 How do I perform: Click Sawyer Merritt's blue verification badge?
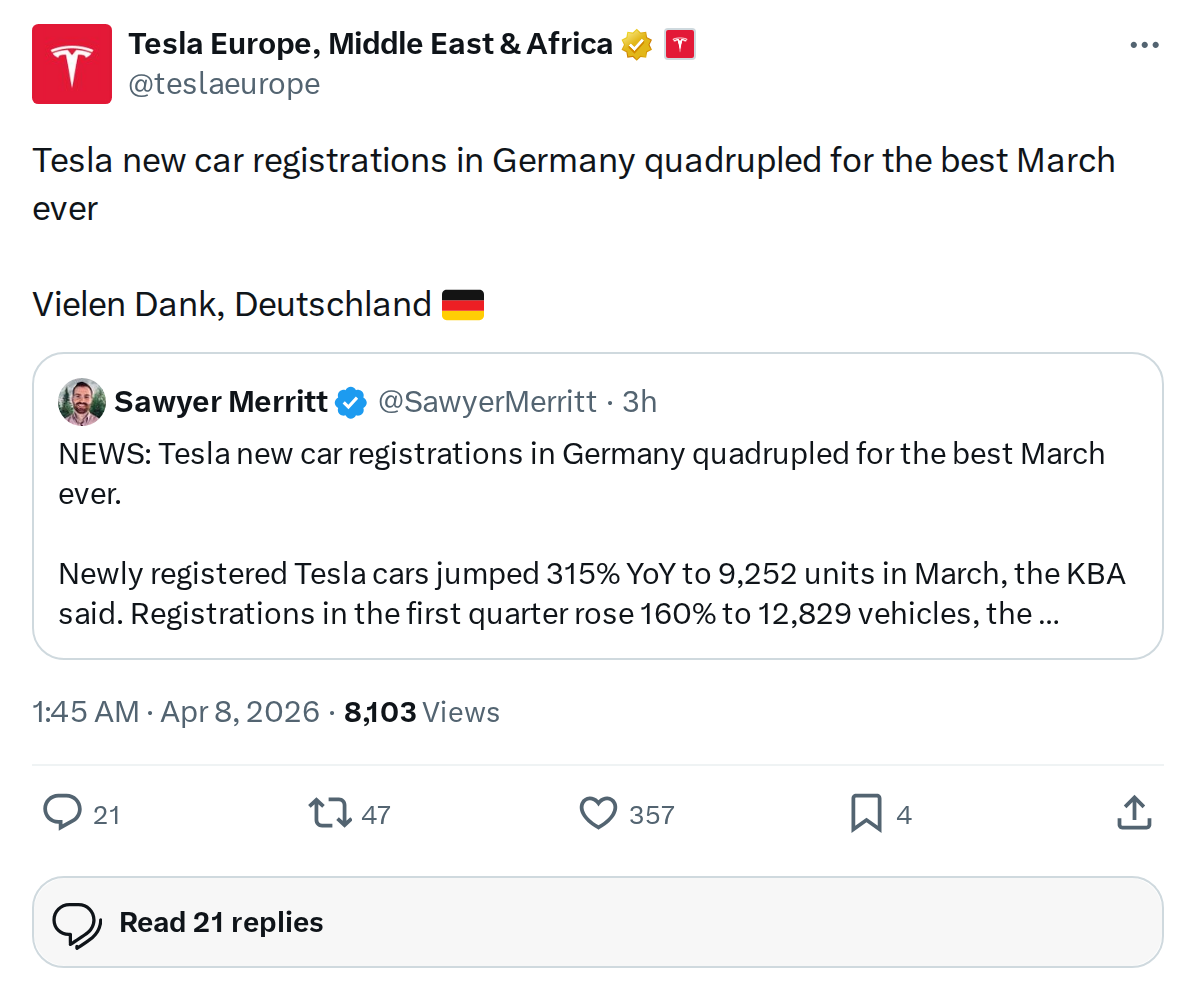350,402
